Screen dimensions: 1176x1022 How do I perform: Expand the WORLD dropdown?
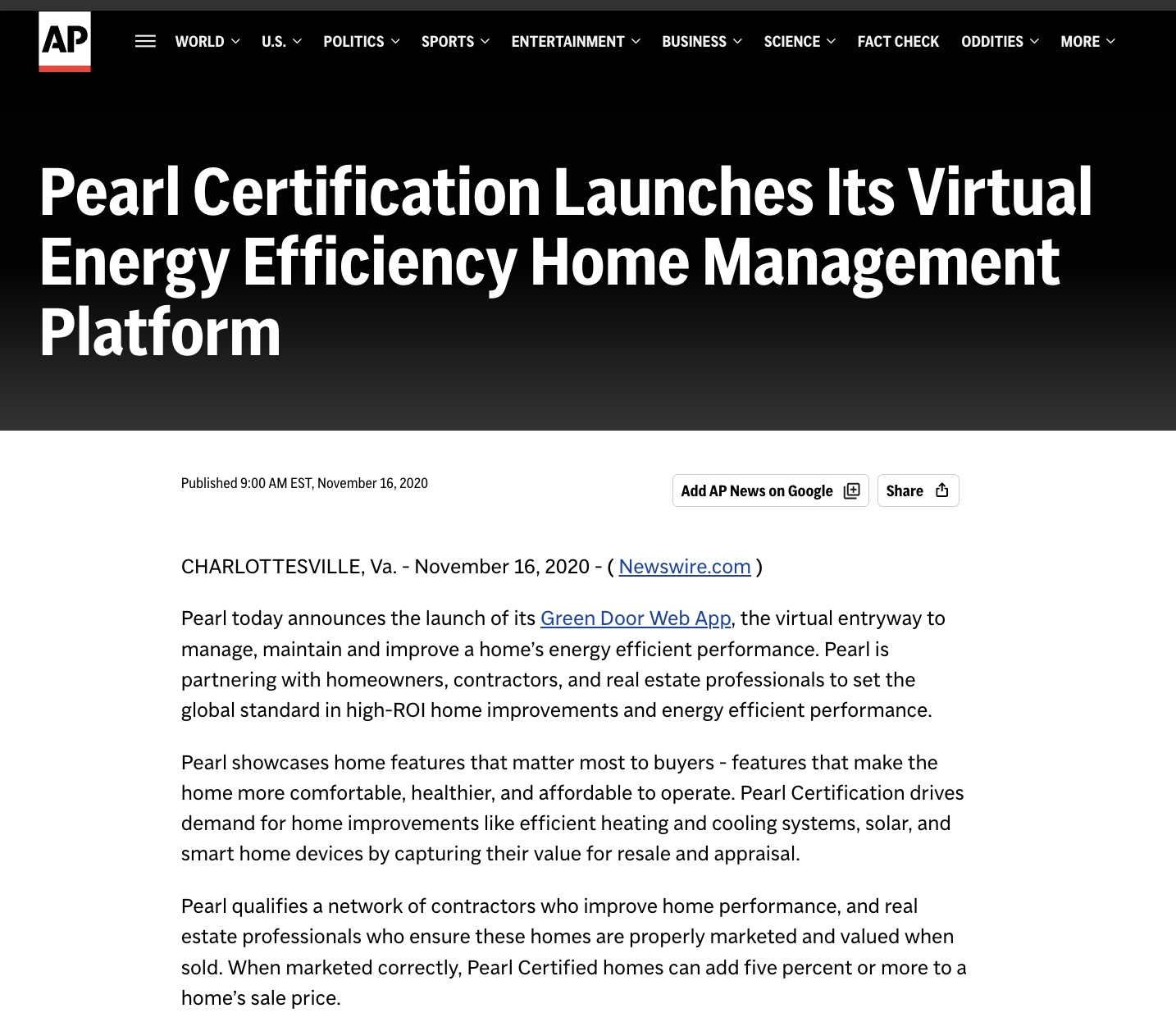[200, 41]
